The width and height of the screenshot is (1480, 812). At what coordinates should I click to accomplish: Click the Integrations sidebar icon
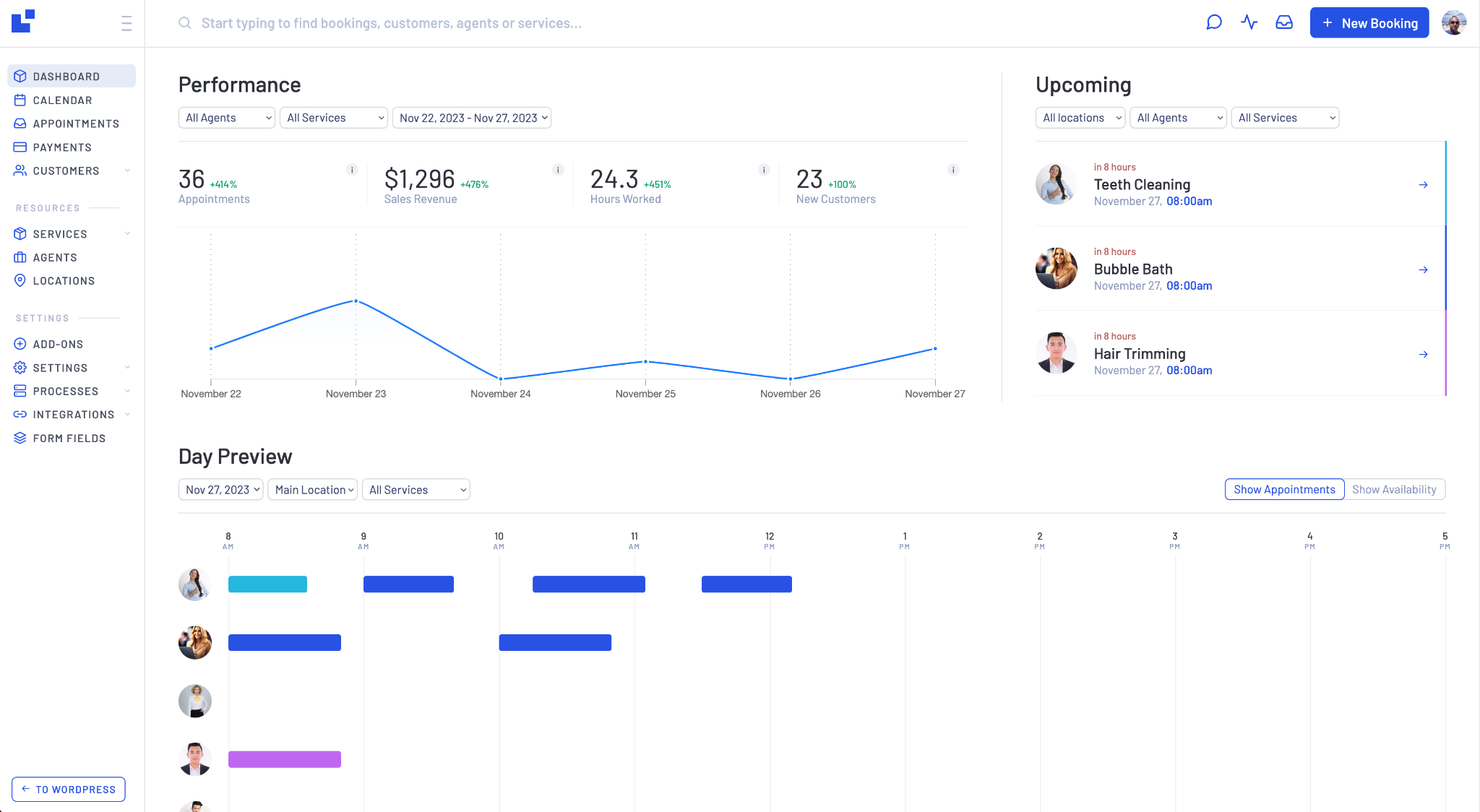[20, 414]
